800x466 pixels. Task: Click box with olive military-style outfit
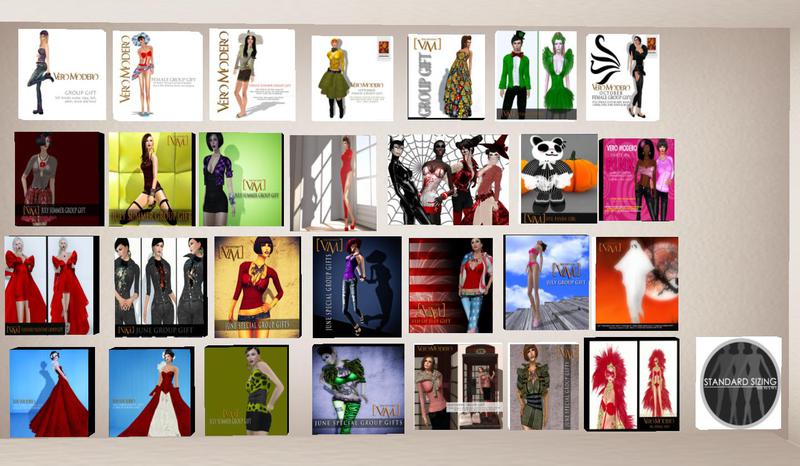click(x=544, y=387)
